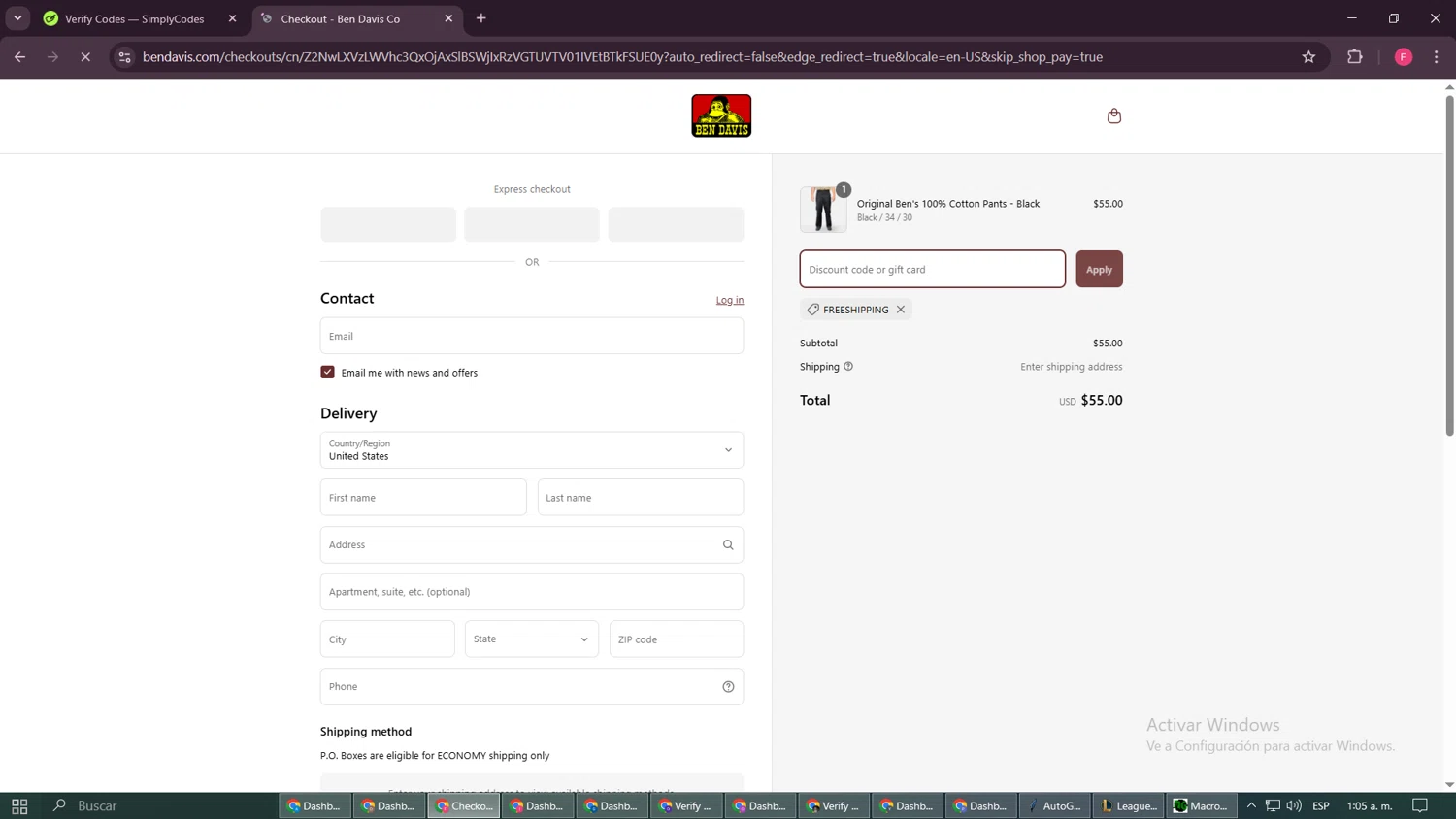Open the Chrome three-dot menu
The width and height of the screenshot is (1456, 819).
[x=1437, y=57]
